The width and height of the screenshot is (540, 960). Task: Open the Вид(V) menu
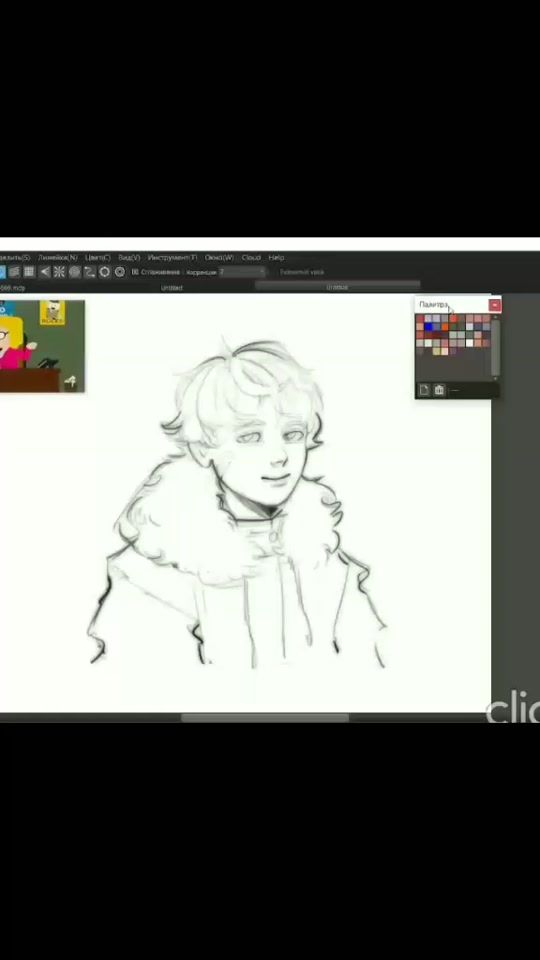(129, 258)
